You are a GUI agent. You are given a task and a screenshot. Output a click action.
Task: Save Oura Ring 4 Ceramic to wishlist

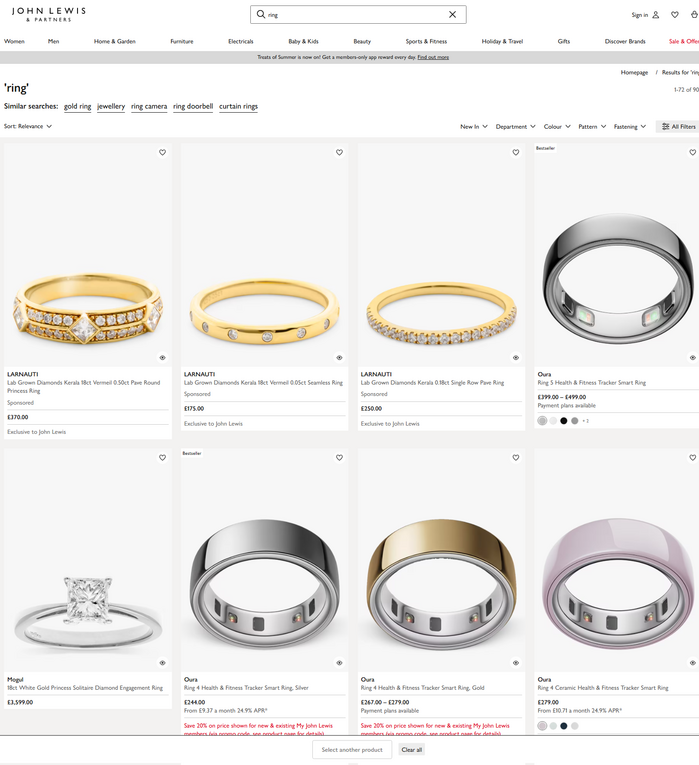click(x=693, y=458)
